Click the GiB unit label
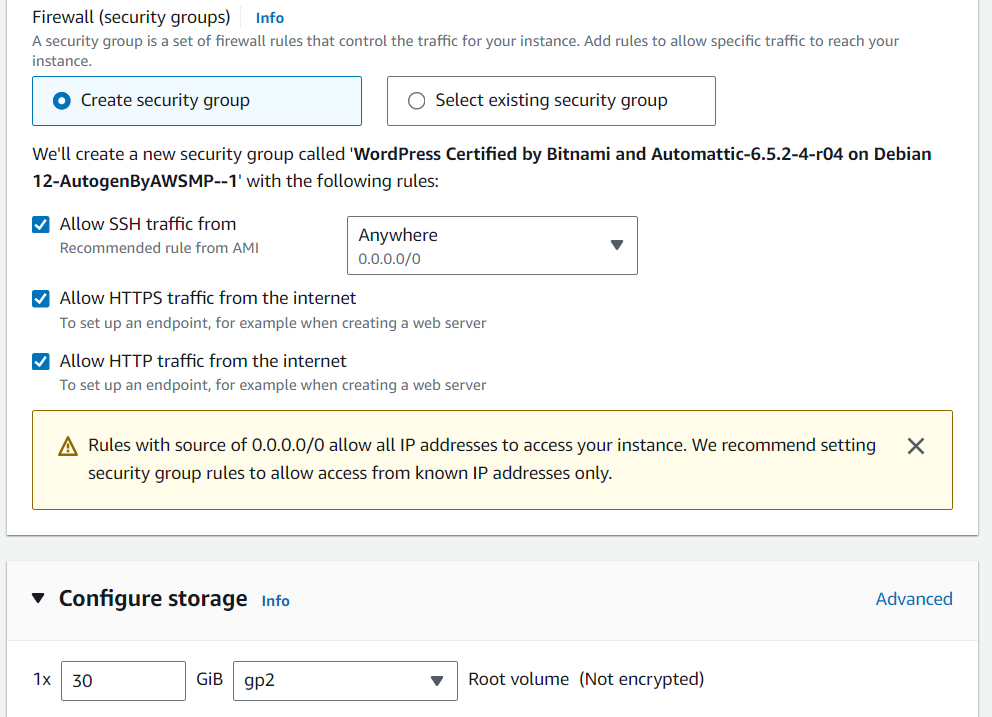The image size is (992, 717). tap(209, 680)
